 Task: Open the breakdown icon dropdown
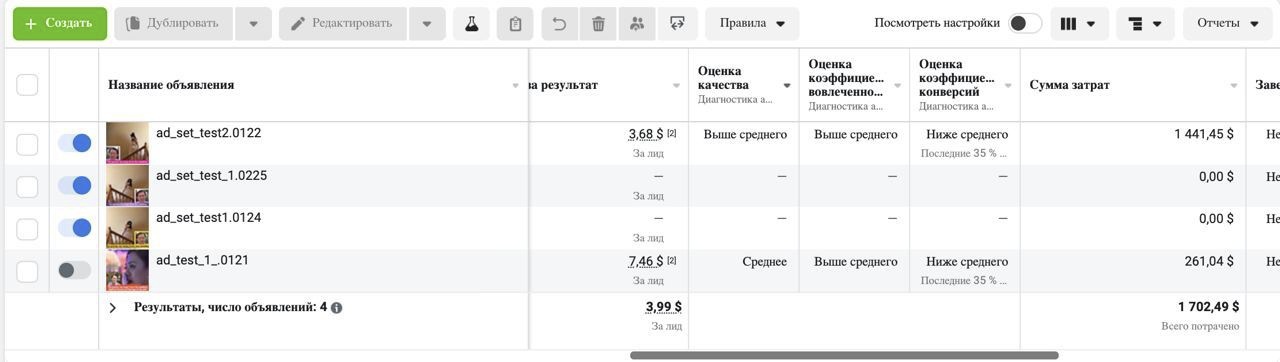1146,23
